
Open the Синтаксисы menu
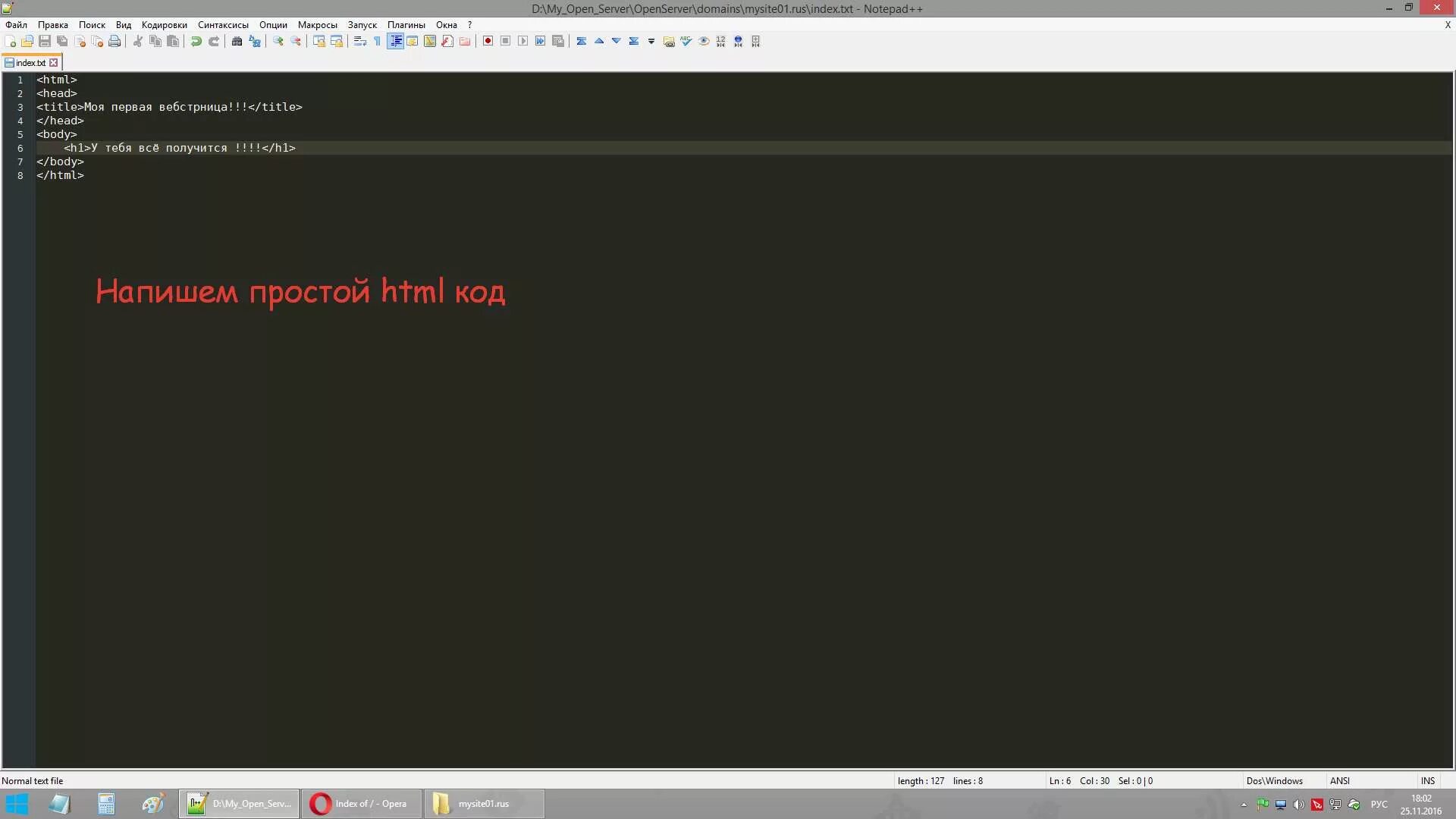pyautogui.click(x=223, y=25)
